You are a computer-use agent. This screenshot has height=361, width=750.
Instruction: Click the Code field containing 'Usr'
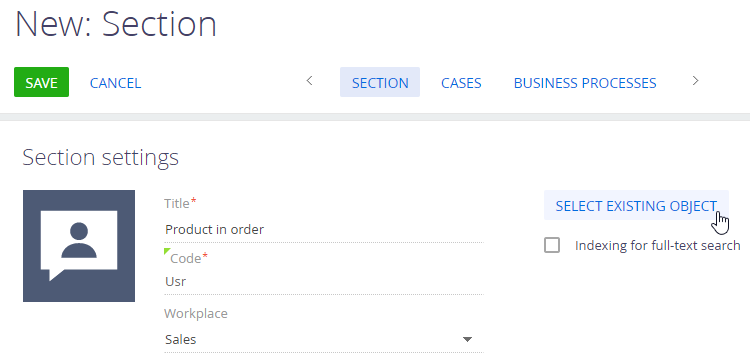[x=324, y=282]
